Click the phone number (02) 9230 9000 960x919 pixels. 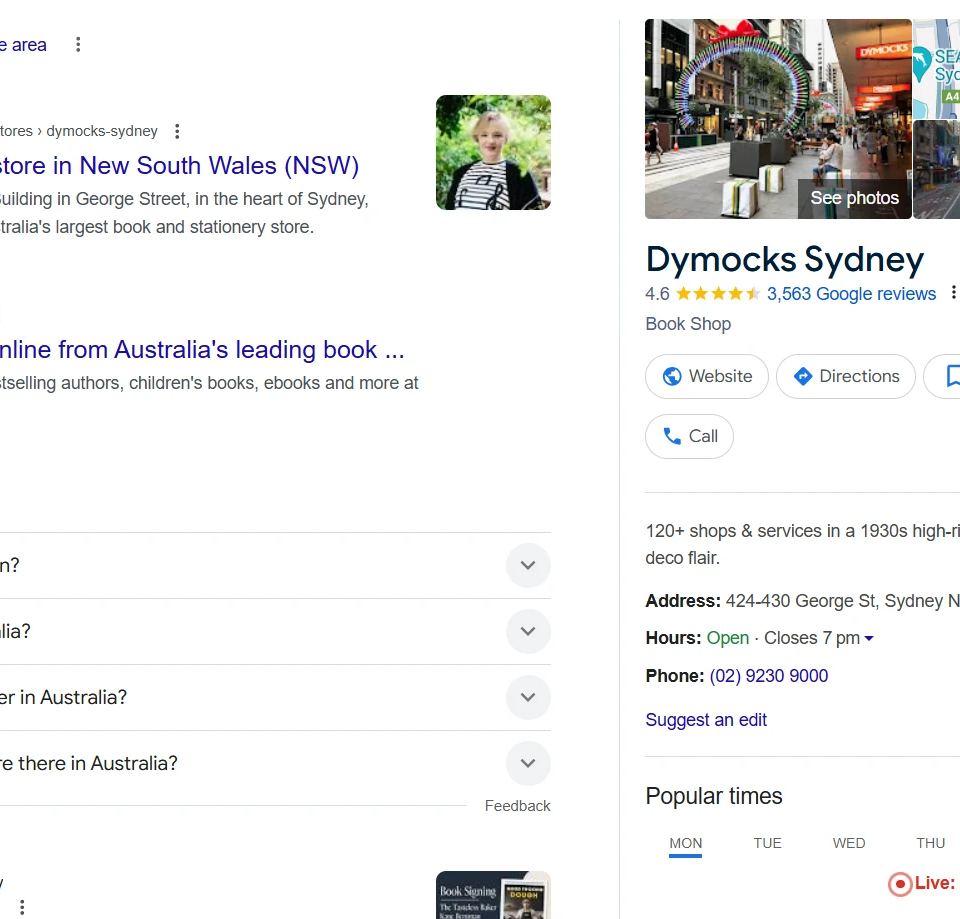[x=768, y=676]
